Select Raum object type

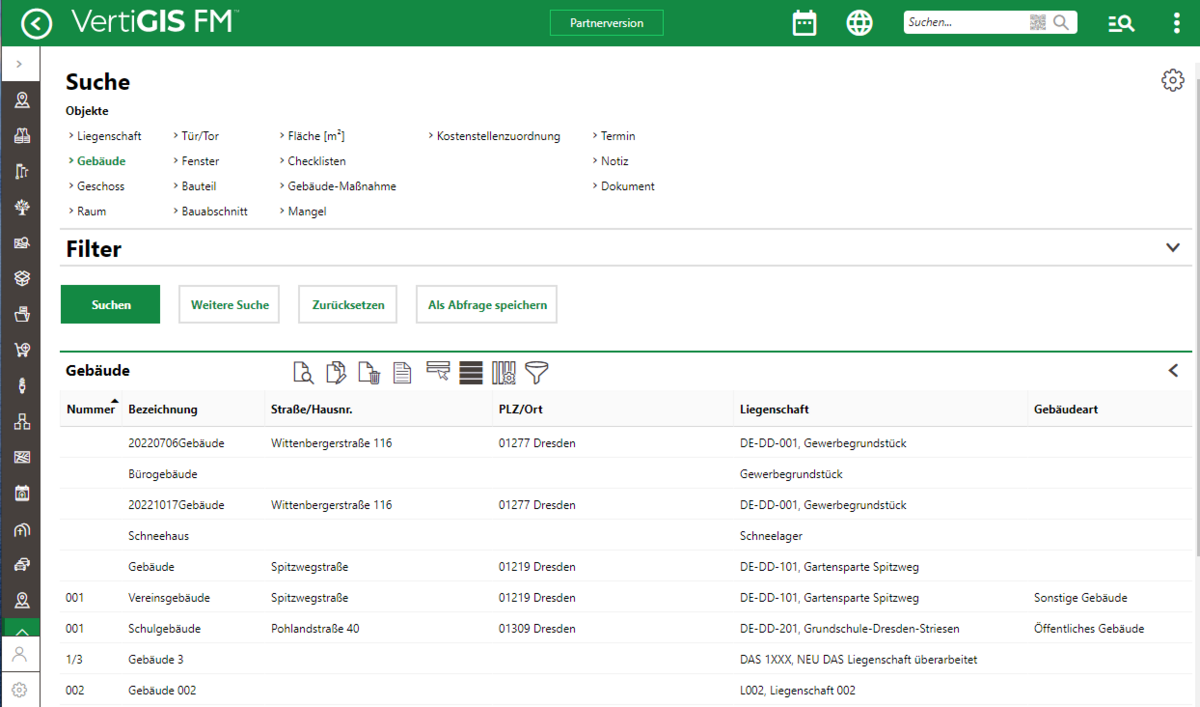91,211
